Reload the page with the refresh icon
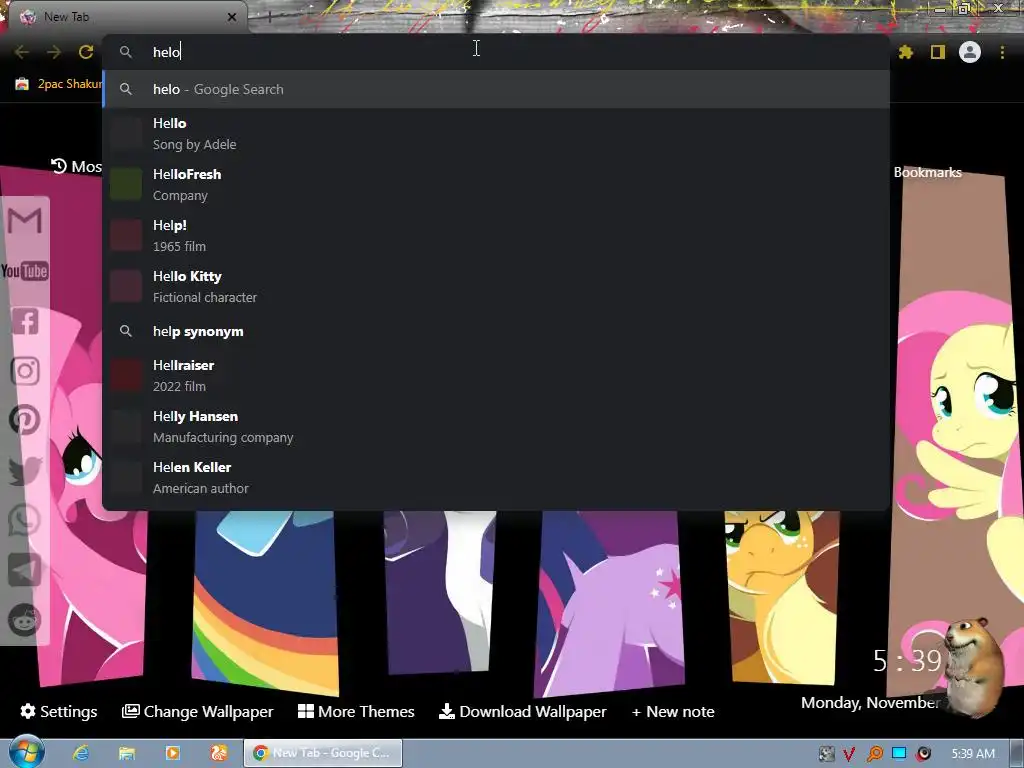The width and height of the screenshot is (1024, 768). click(x=86, y=52)
